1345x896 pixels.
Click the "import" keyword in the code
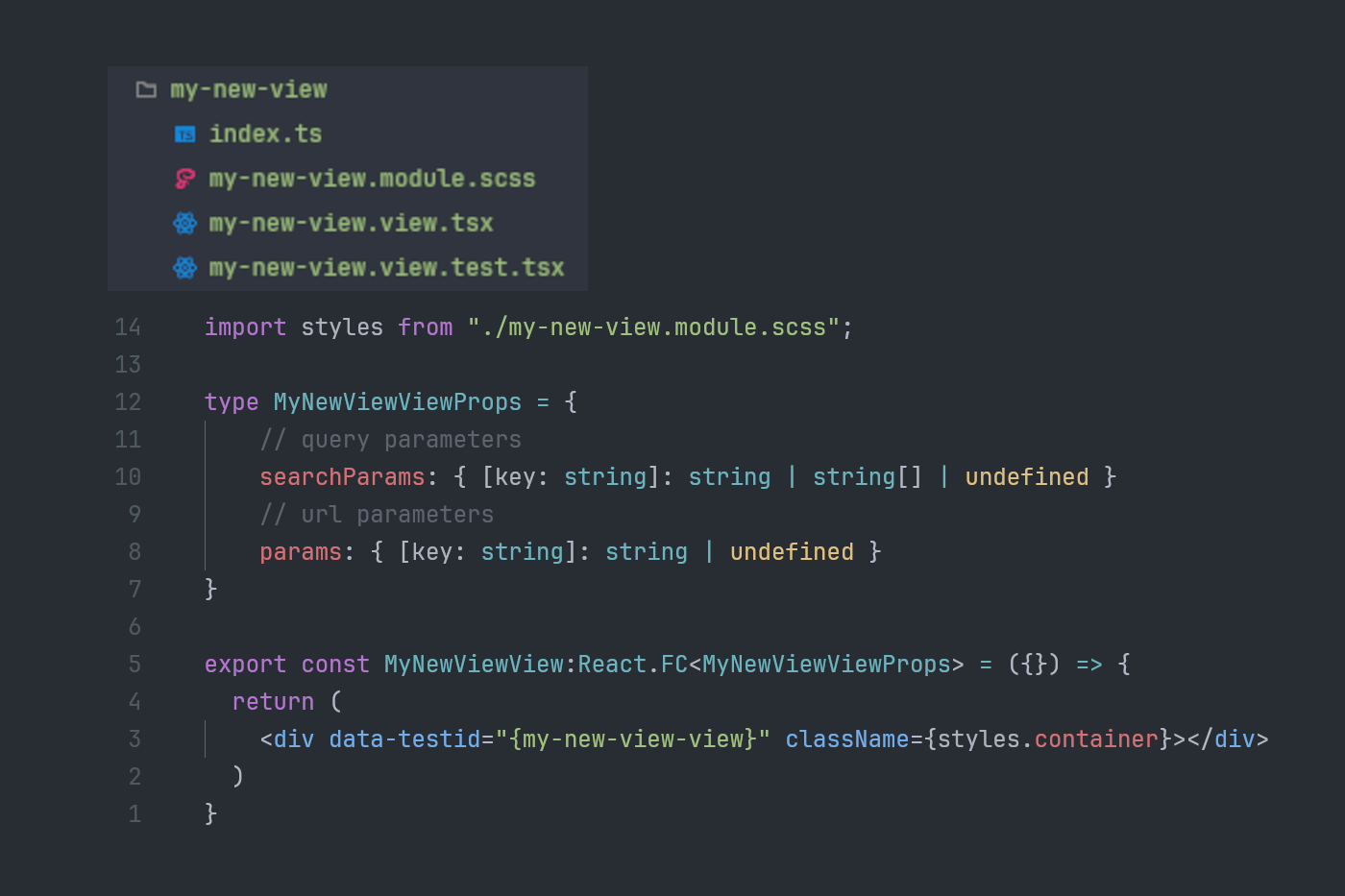[245, 327]
